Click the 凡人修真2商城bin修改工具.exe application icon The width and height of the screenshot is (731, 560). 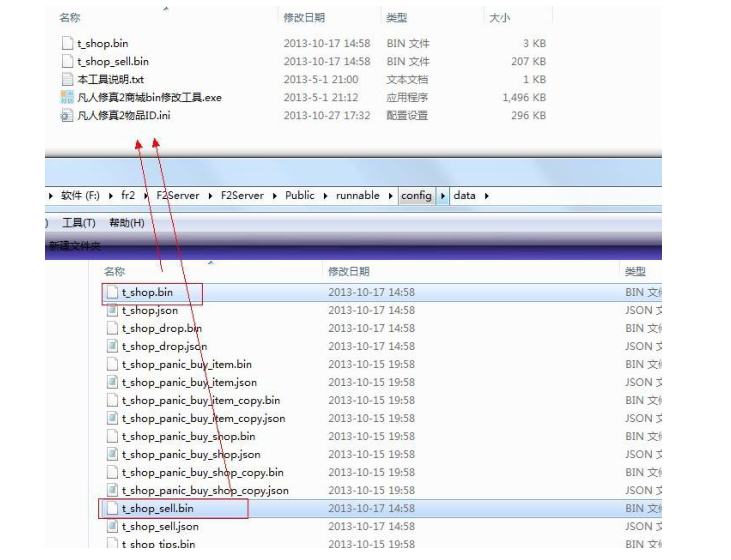click(x=67, y=97)
